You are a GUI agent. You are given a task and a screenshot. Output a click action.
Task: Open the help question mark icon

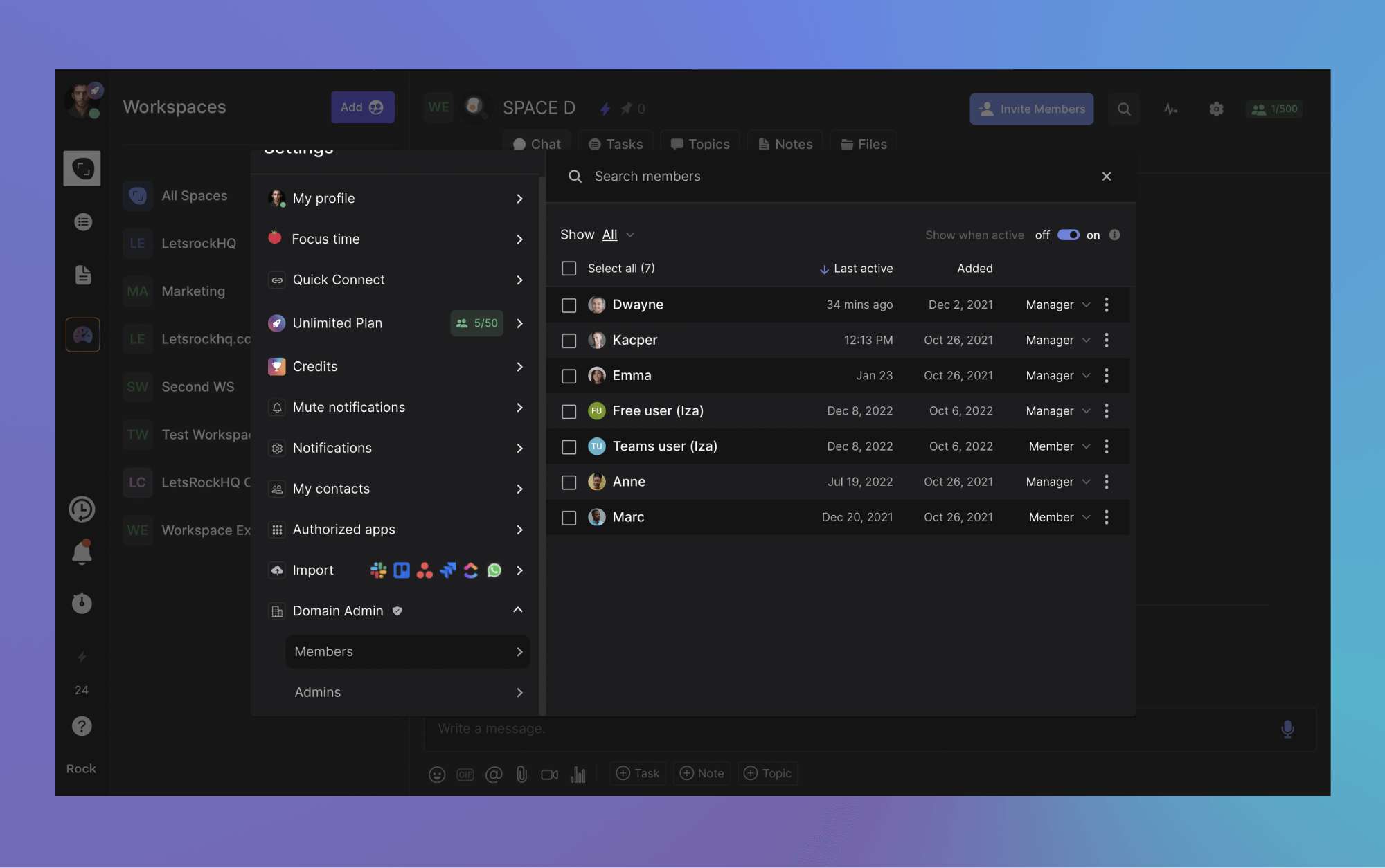(x=82, y=726)
